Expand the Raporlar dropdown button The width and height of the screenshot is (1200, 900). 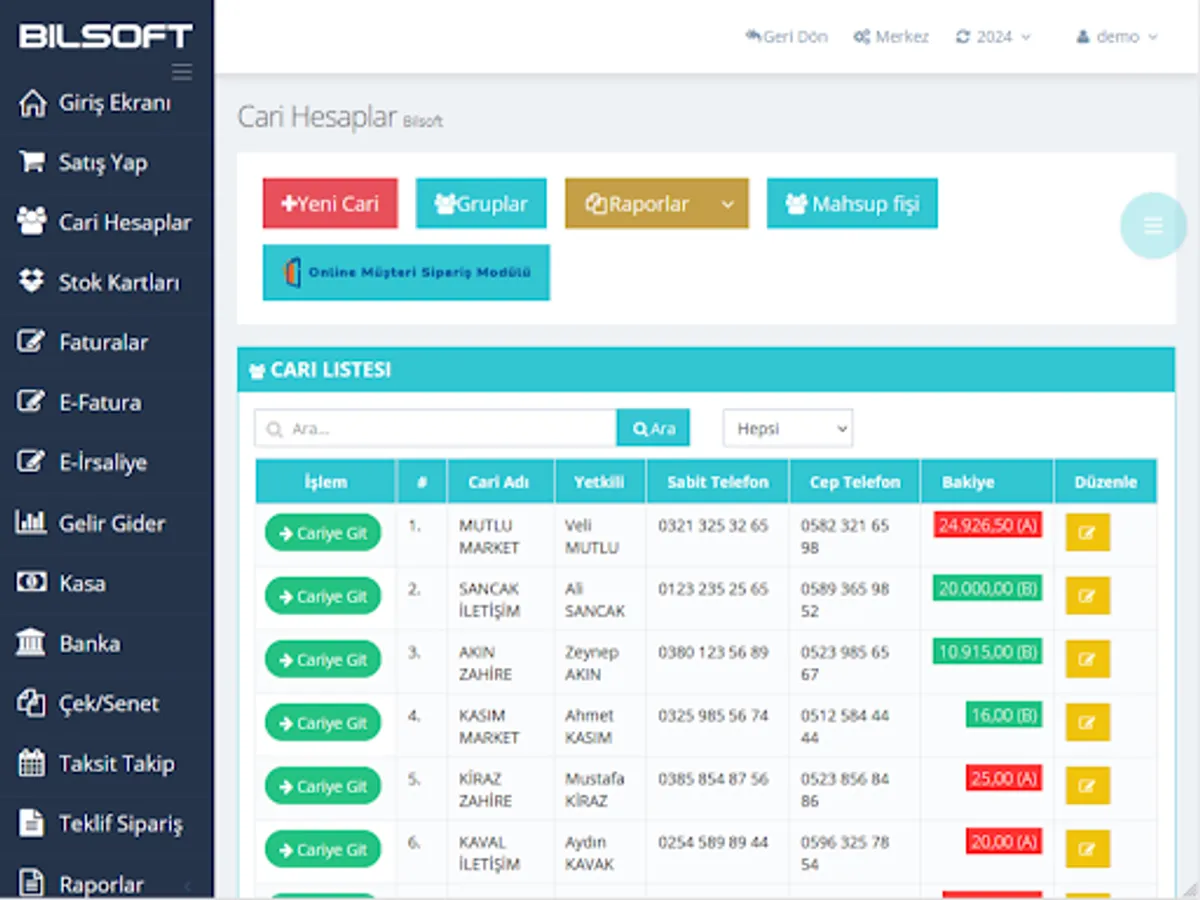pyautogui.click(x=656, y=203)
